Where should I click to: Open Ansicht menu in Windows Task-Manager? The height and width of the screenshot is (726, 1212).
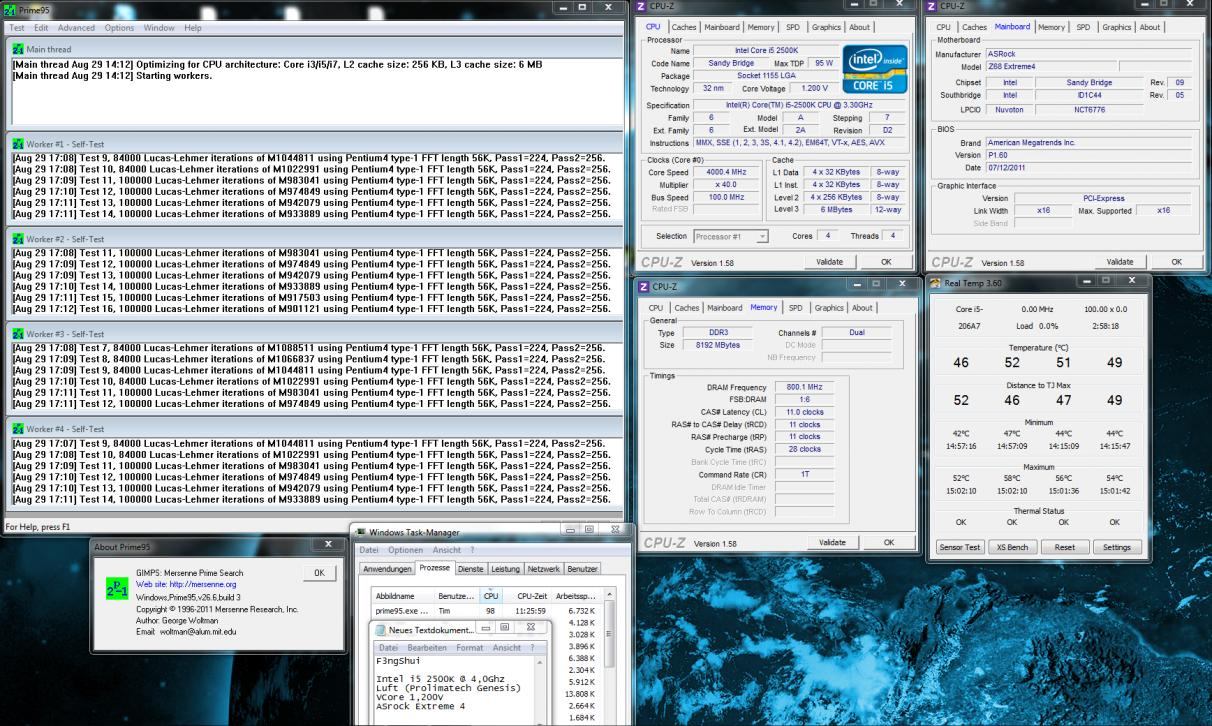click(x=446, y=550)
